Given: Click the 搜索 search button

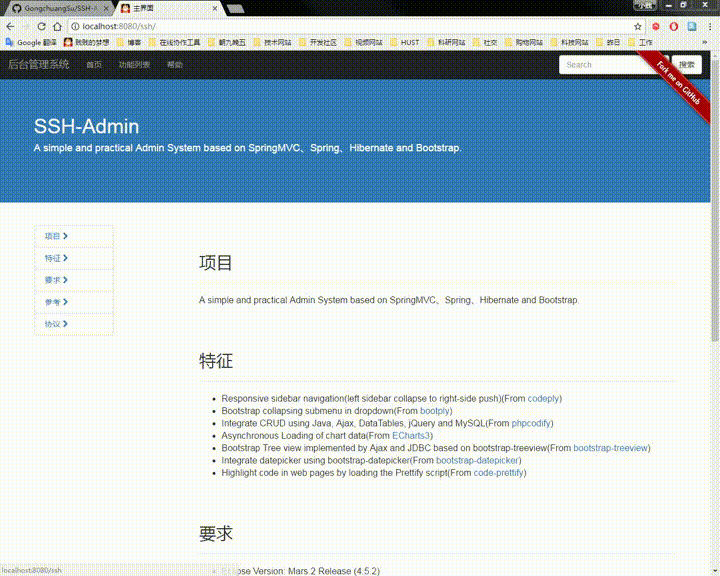Looking at the screenshot, I should click(x=686, y=65).
